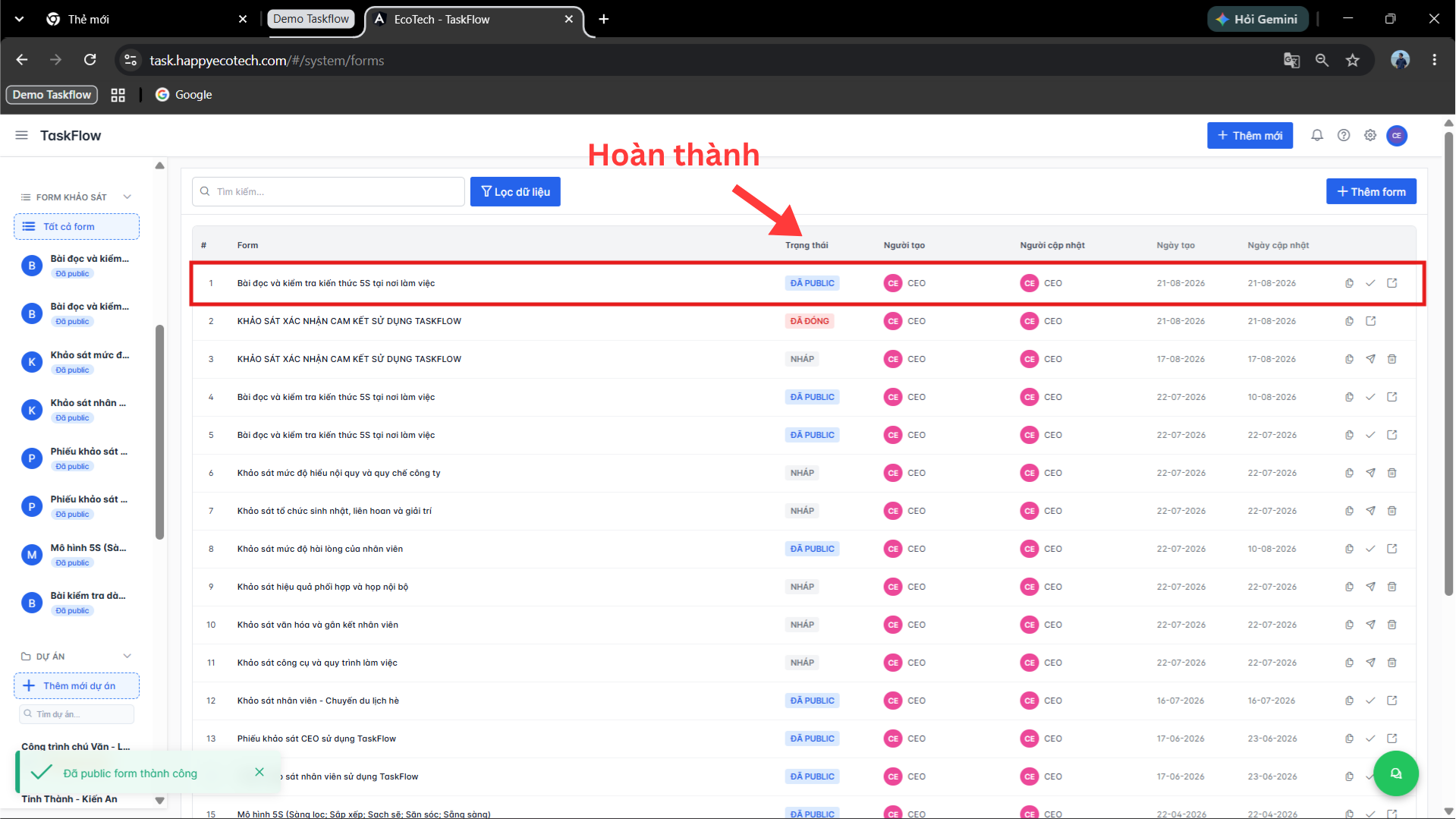1456x819 pixels.
Task: Click the 'Hỏi Gemini' button
Action: [1257, 19]
